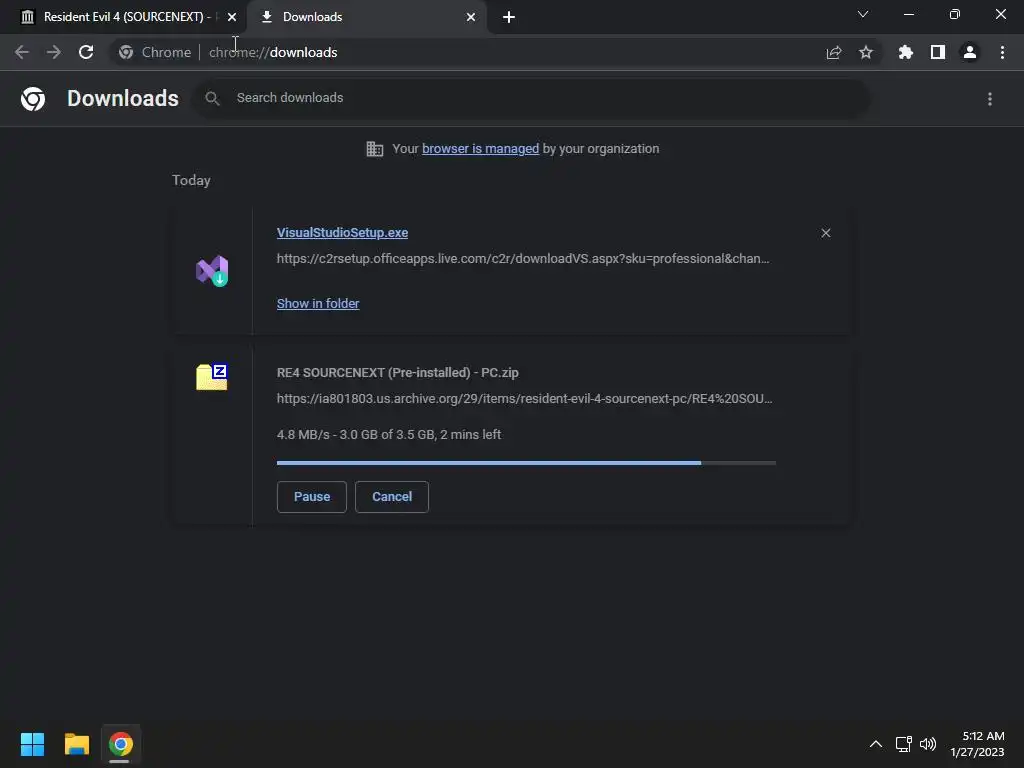Click the 4.8 MB/s download status text
This screenshot has height=768, width=1024.
point(389,434)
